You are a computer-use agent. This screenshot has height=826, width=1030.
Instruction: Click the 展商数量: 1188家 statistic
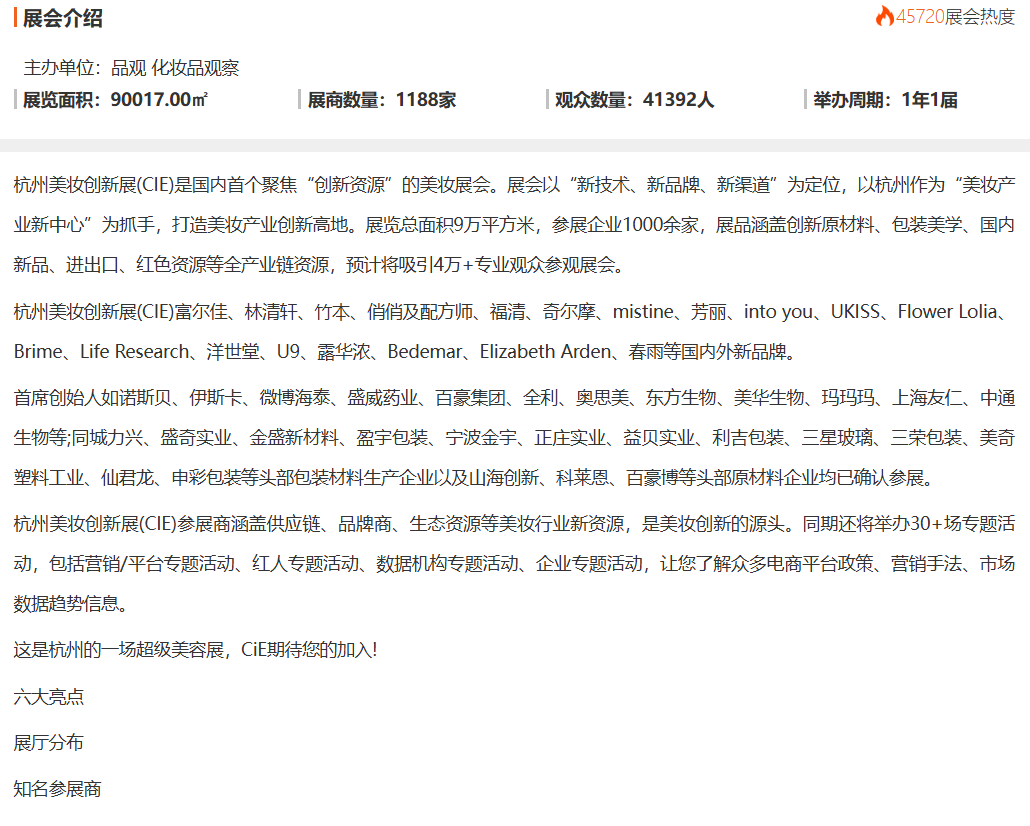click(382, 100)
